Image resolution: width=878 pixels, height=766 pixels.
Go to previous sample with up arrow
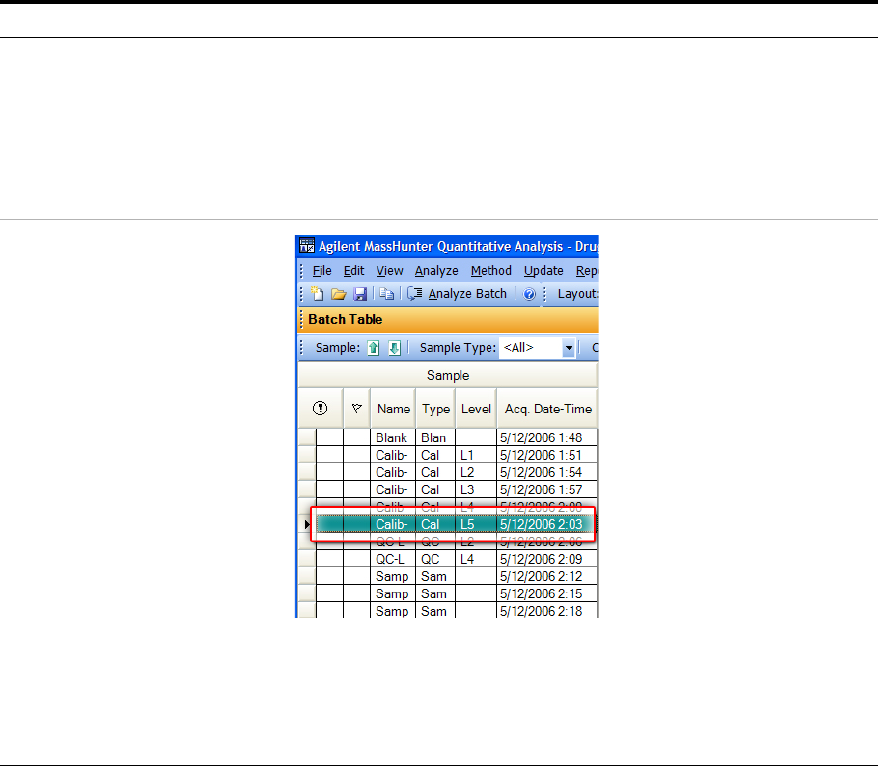click(373, 348)
